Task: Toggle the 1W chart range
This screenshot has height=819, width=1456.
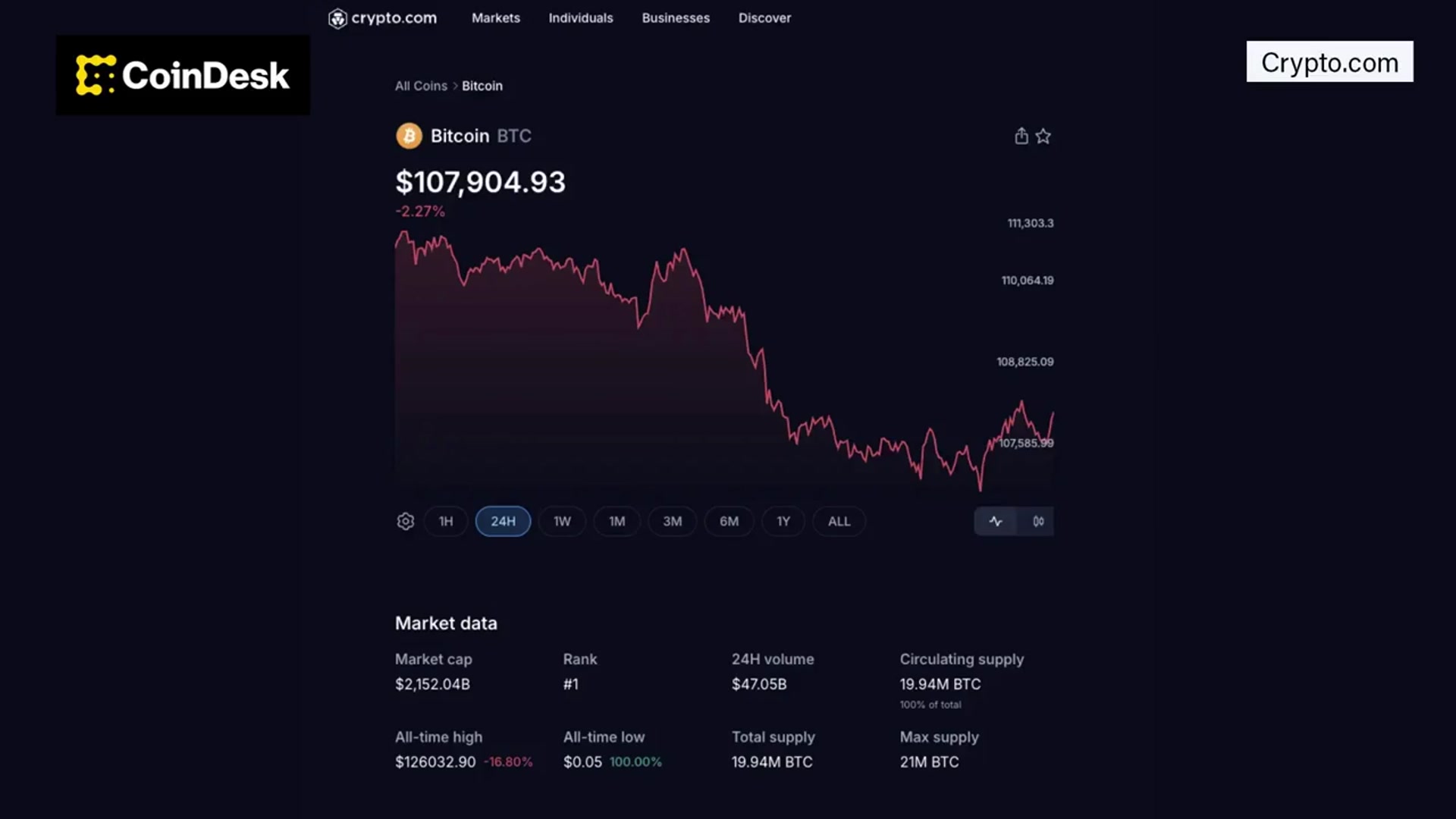Action: 561,521
